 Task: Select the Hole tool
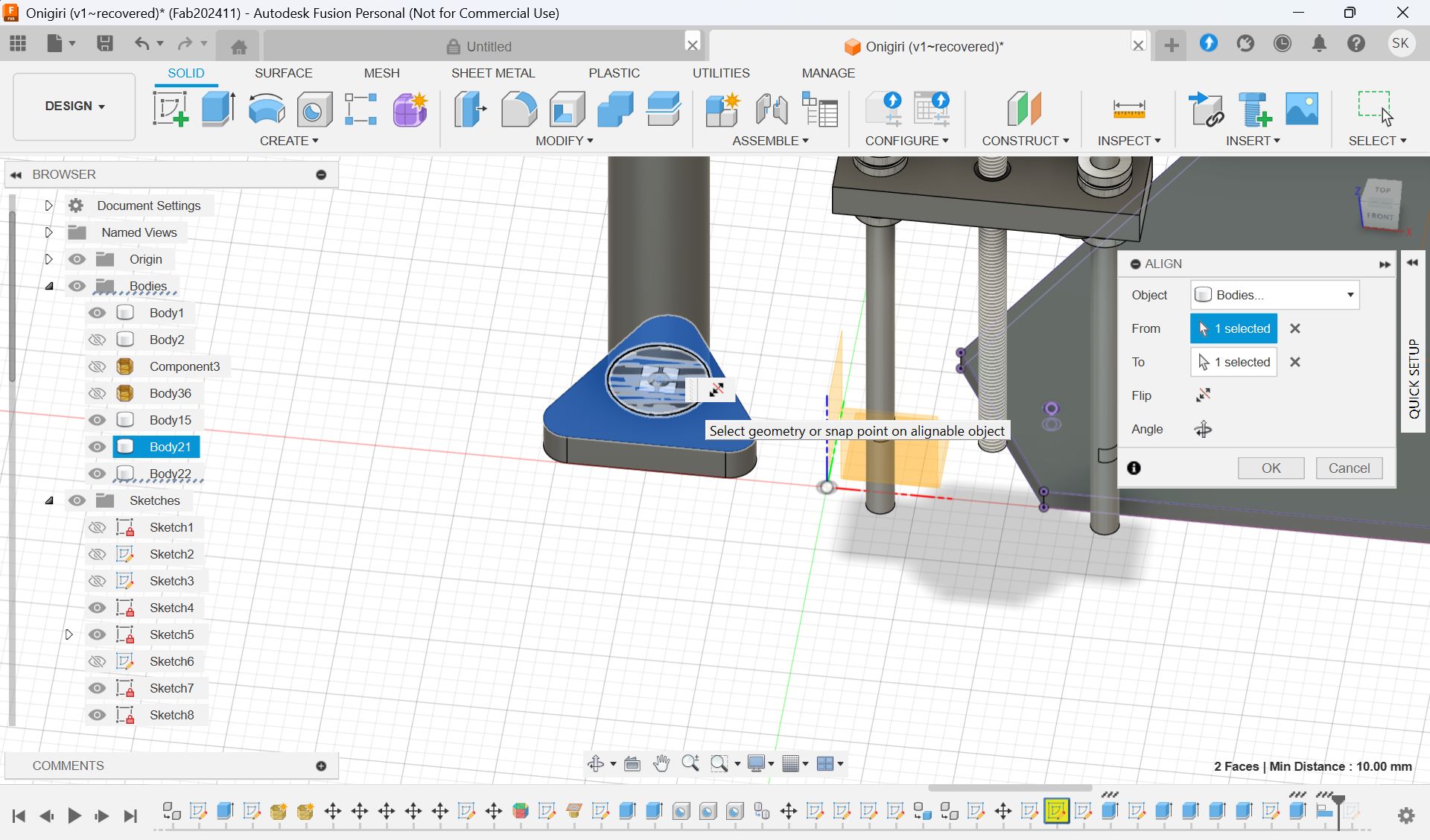[x=314, y=110]
